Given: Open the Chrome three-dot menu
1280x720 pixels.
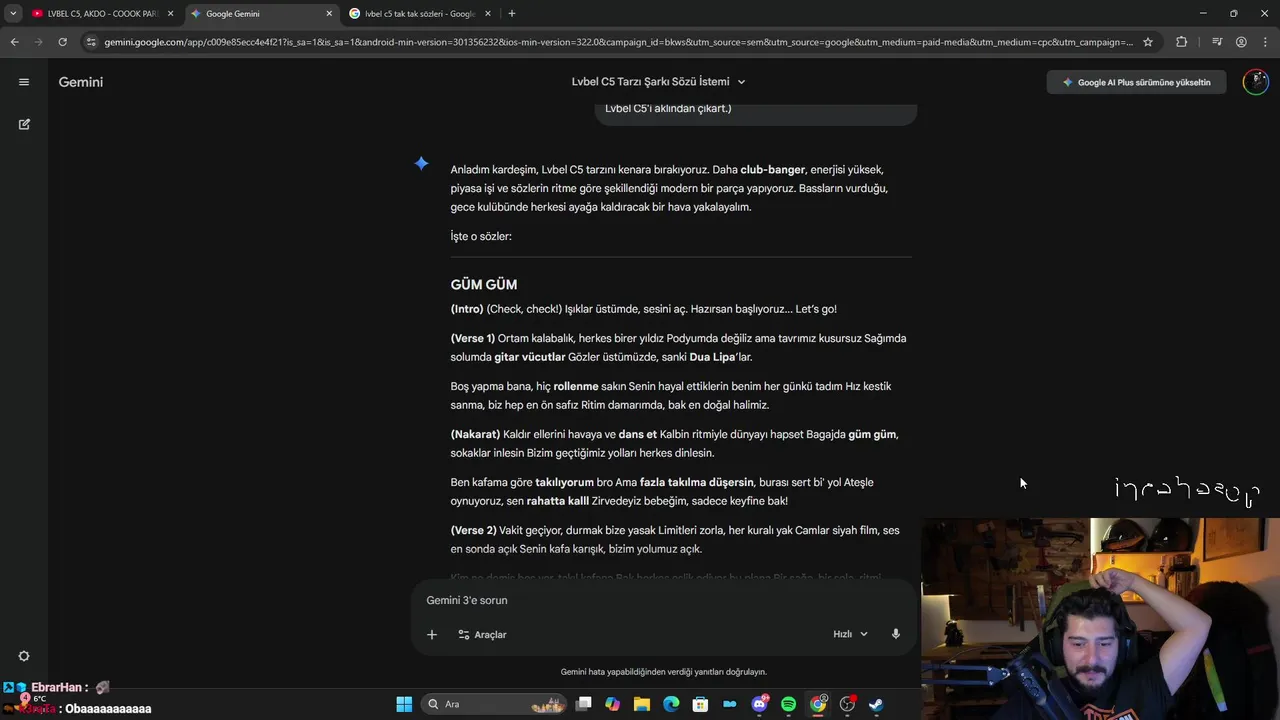Looking at the screenshot, I should click(x=1266, y=42).
